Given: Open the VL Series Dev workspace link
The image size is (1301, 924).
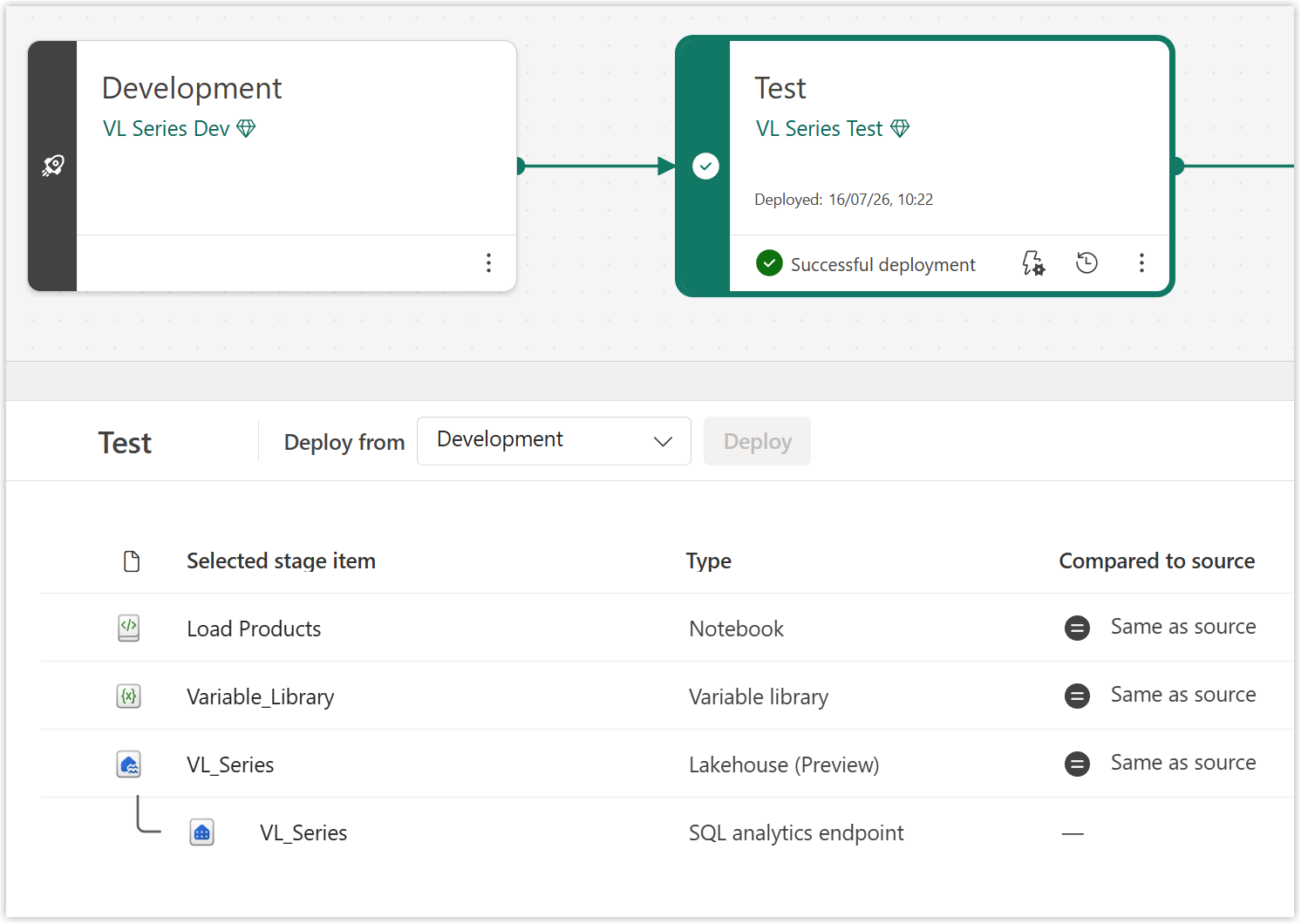Looking at the screenshot, I should click(166, 129).
